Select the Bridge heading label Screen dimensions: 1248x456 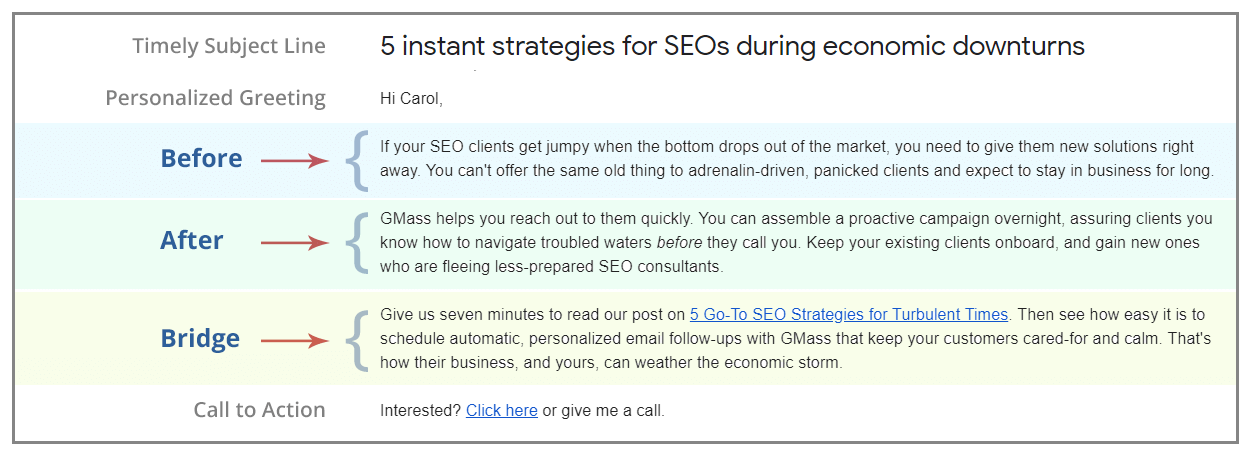point(200,339)
